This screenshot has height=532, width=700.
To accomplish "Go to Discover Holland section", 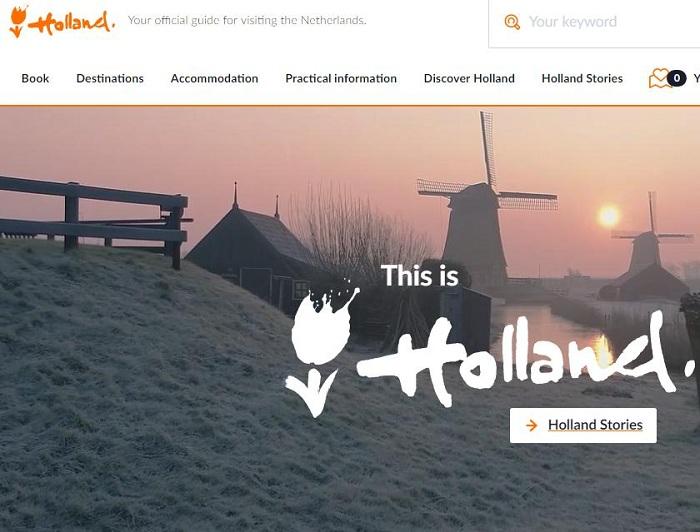I will pyautogui.click(x=469, y=79).
